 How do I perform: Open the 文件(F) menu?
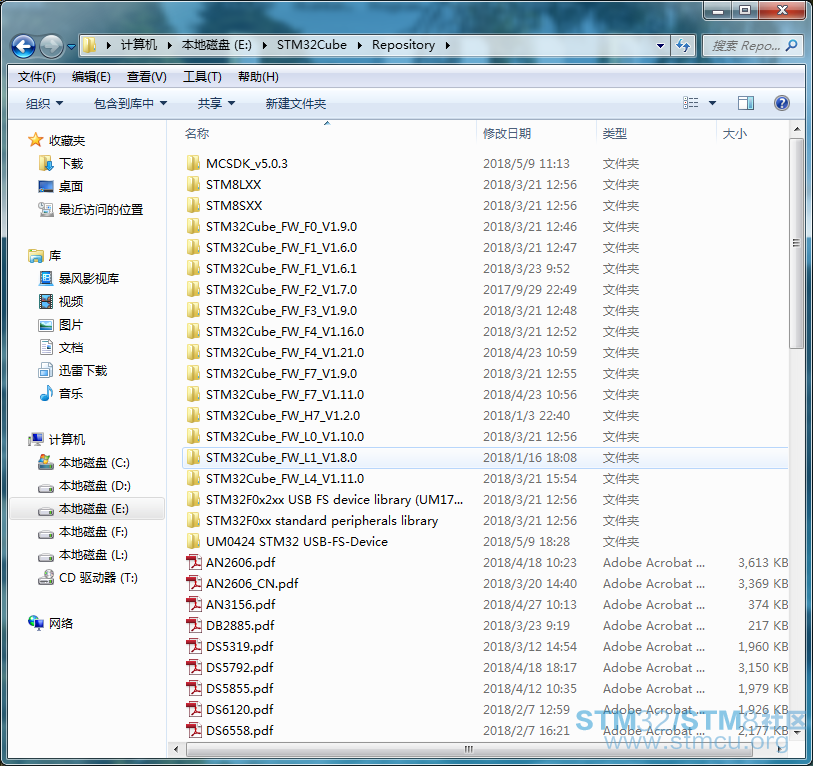(x=36, y=77)
